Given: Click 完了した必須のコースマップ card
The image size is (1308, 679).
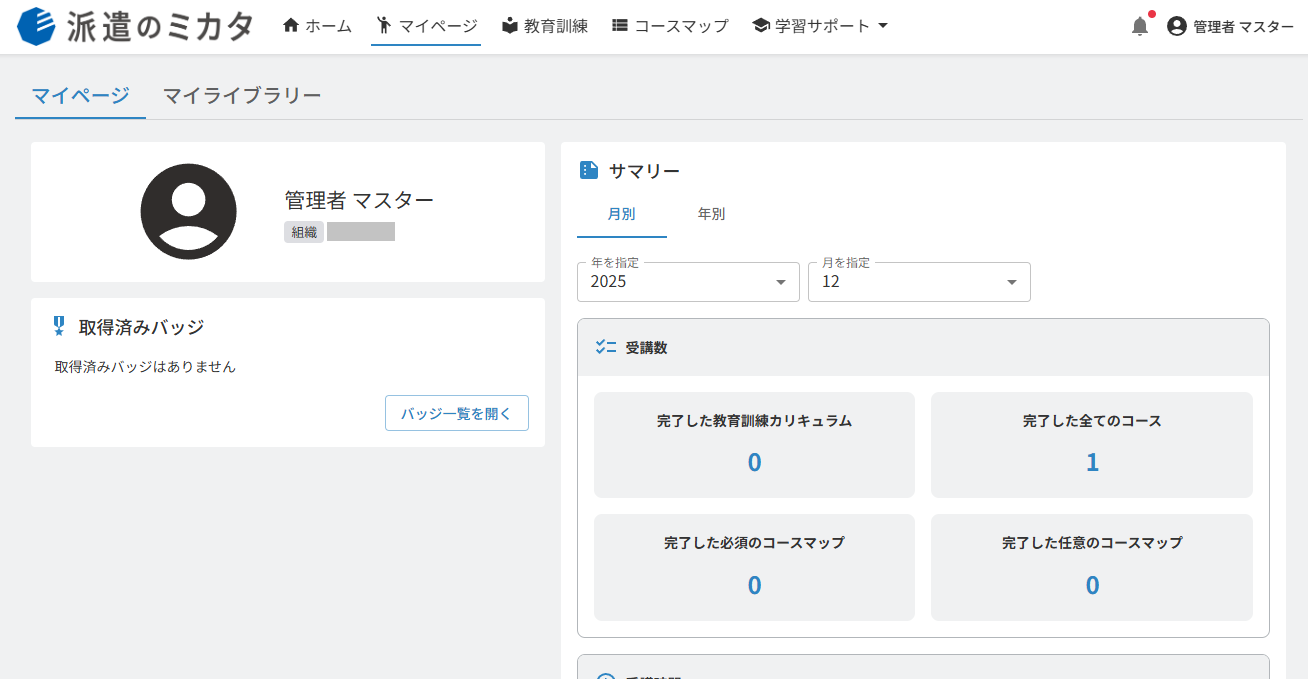Looking at the screenshot, I should tap(754, 567).
